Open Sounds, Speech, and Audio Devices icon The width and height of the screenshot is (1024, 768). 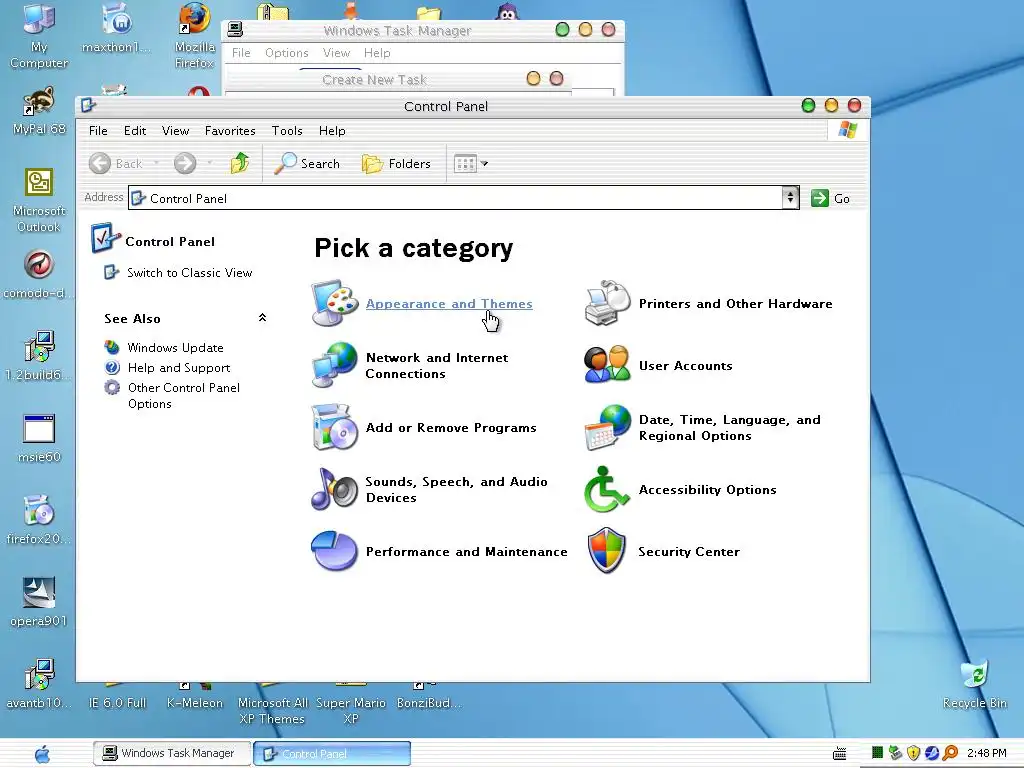(334, 489)
